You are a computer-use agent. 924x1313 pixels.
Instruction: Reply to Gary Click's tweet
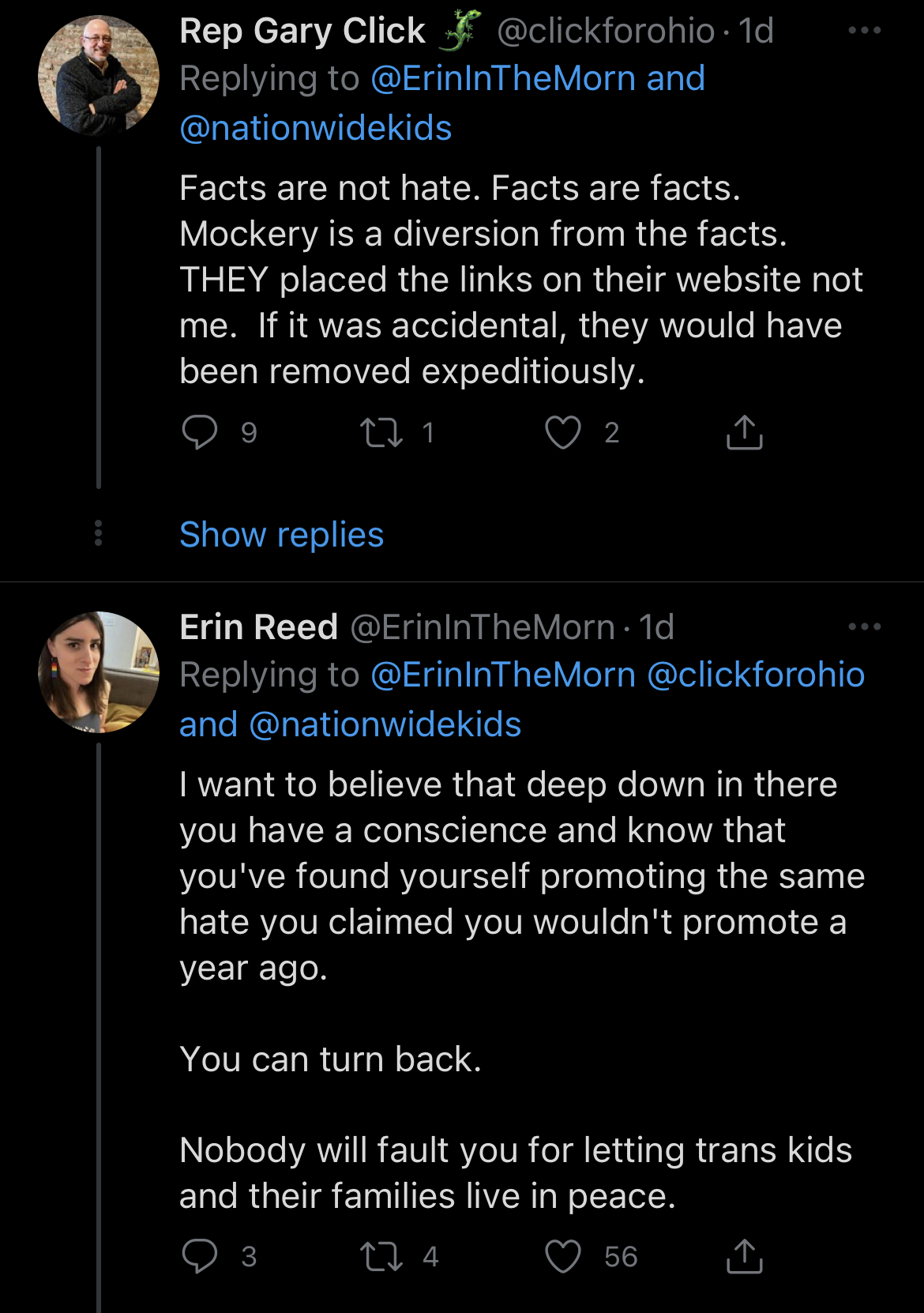[200, 432]
